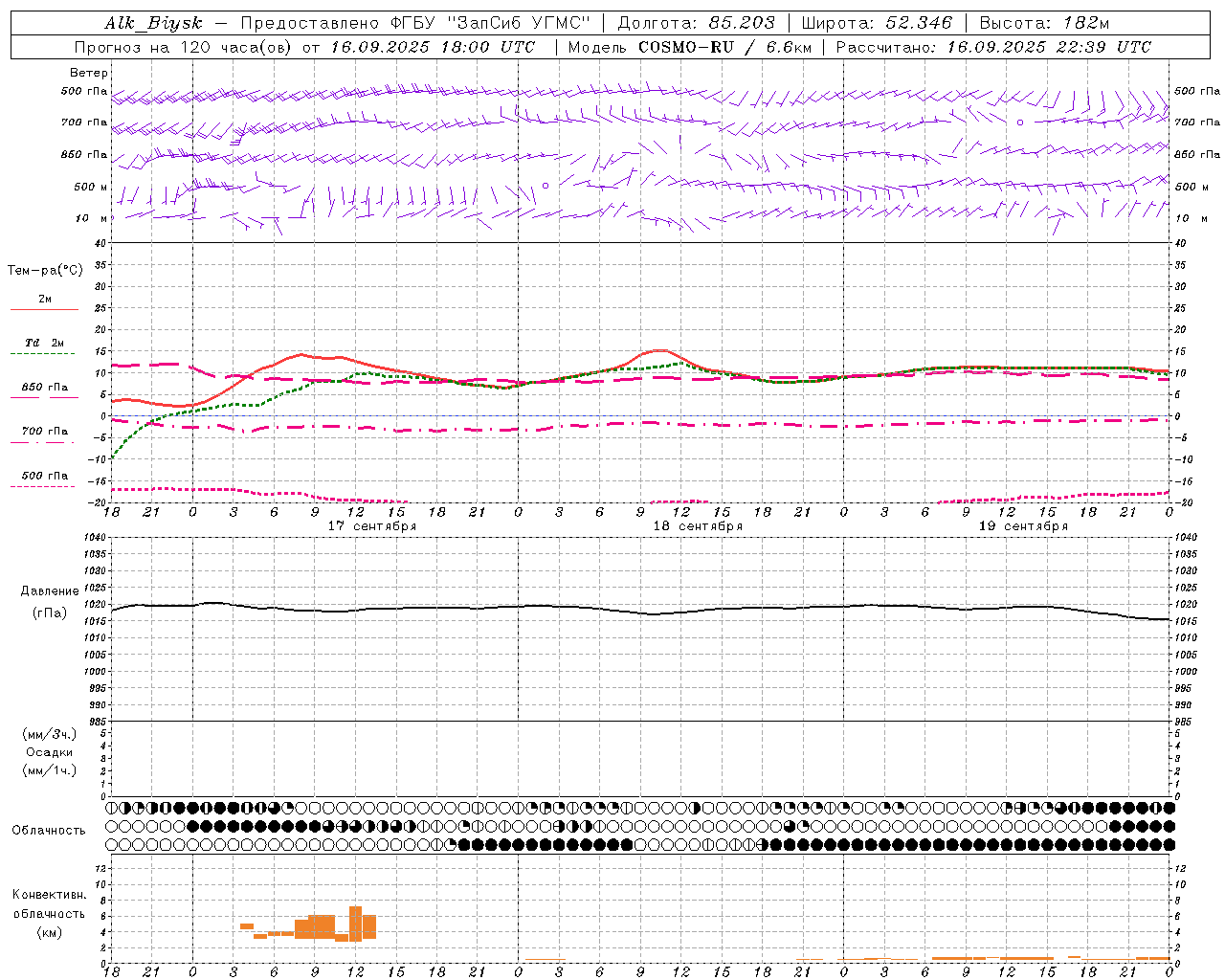Click the '(мм/3ч.)' precipitation unit label
Viewport: 1225px width, 980px height.
(x=50, y=734)
